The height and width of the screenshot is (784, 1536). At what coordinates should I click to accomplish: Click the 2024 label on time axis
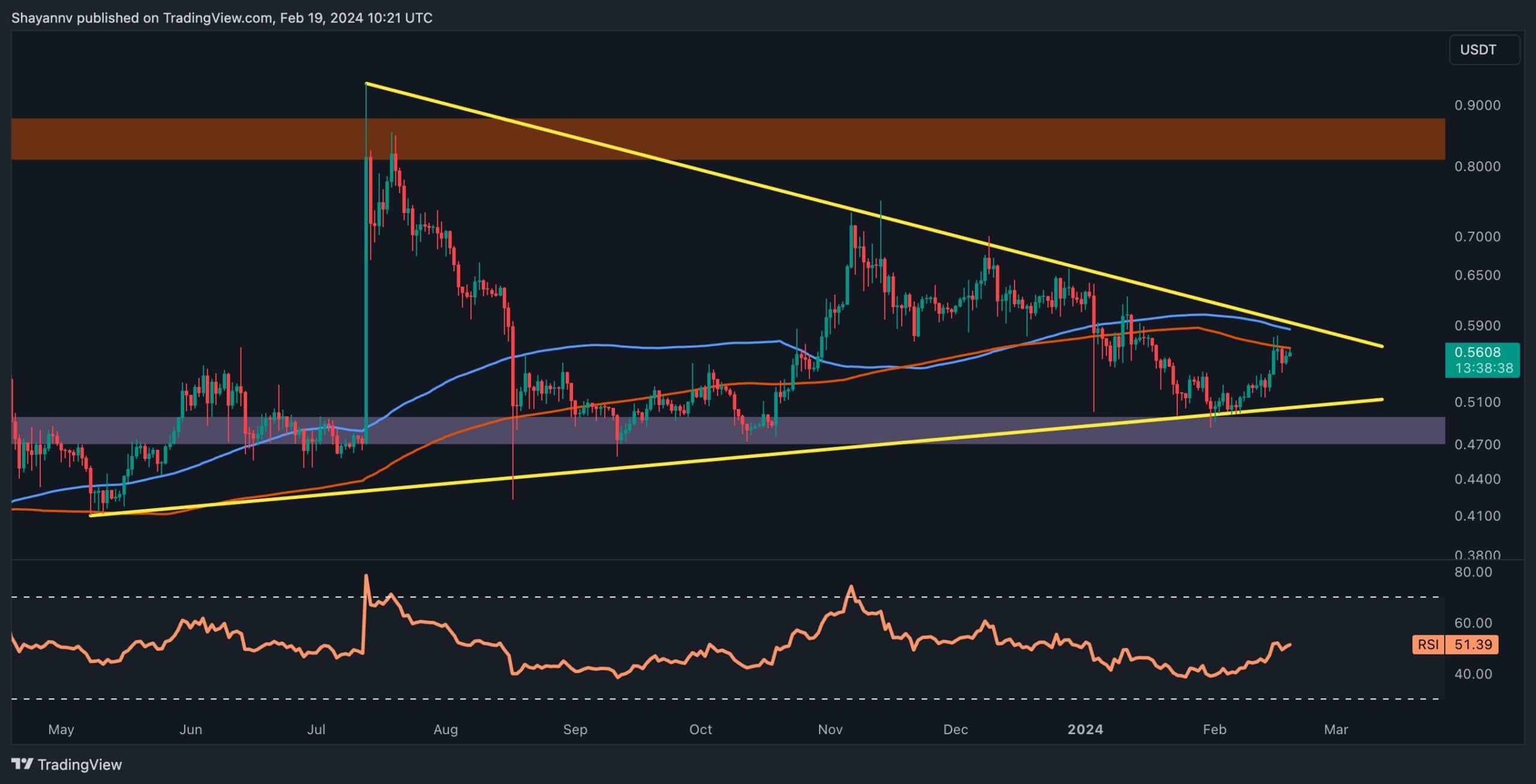click(1085, 729)
